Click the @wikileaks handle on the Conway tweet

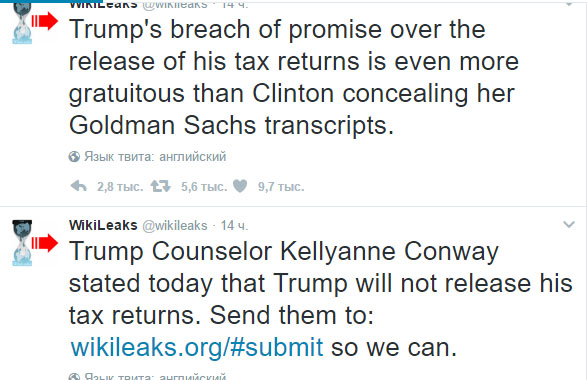pos(175,226)
